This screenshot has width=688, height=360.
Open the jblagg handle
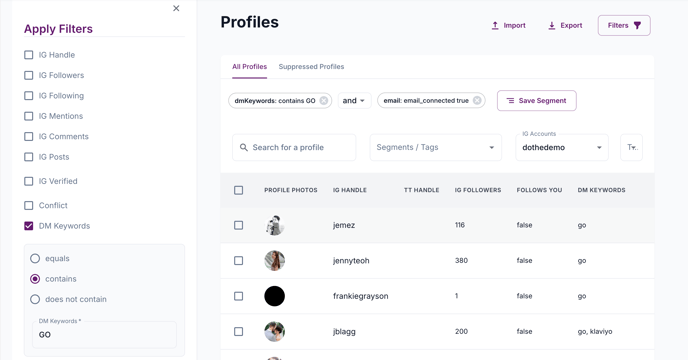click(344, 332)
